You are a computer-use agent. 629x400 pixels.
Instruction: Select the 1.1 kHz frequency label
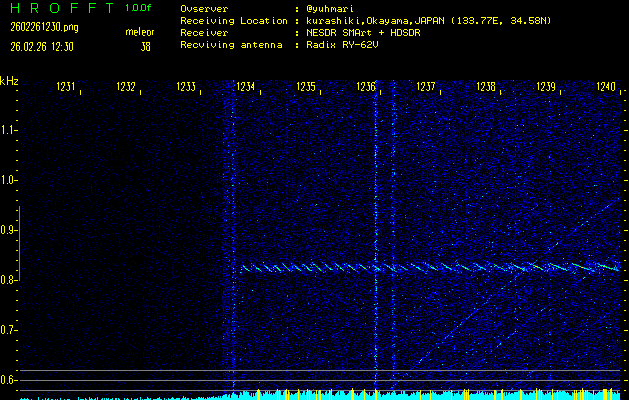click(x=9, y=130)
